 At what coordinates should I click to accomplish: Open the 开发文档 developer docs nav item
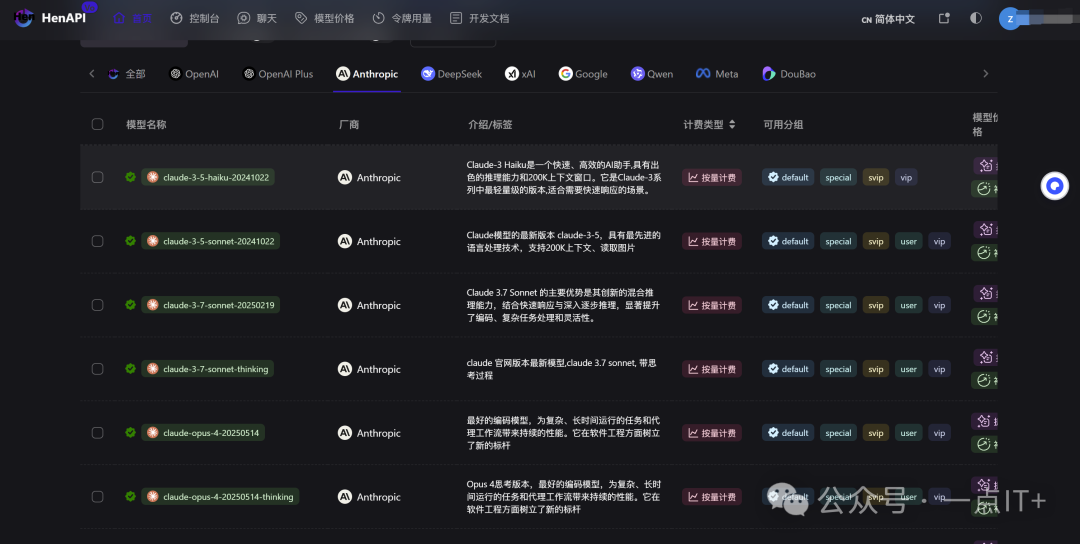click(x=479, y=19)
